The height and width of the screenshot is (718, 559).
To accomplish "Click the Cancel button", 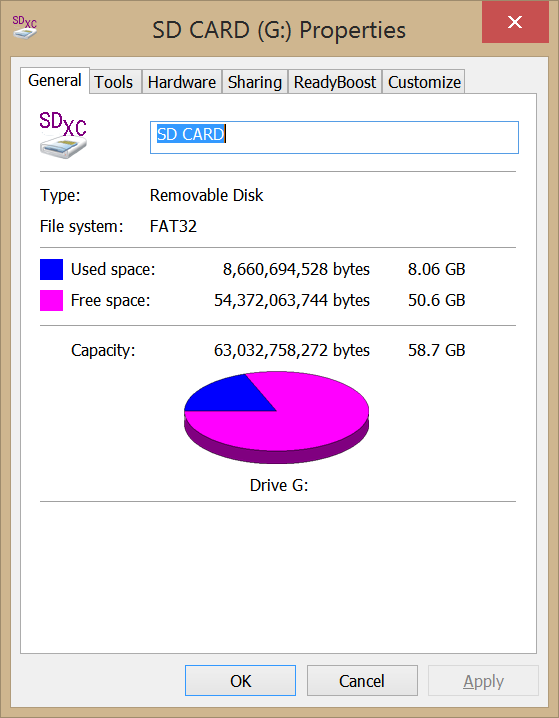I will [x=362, y=681].
